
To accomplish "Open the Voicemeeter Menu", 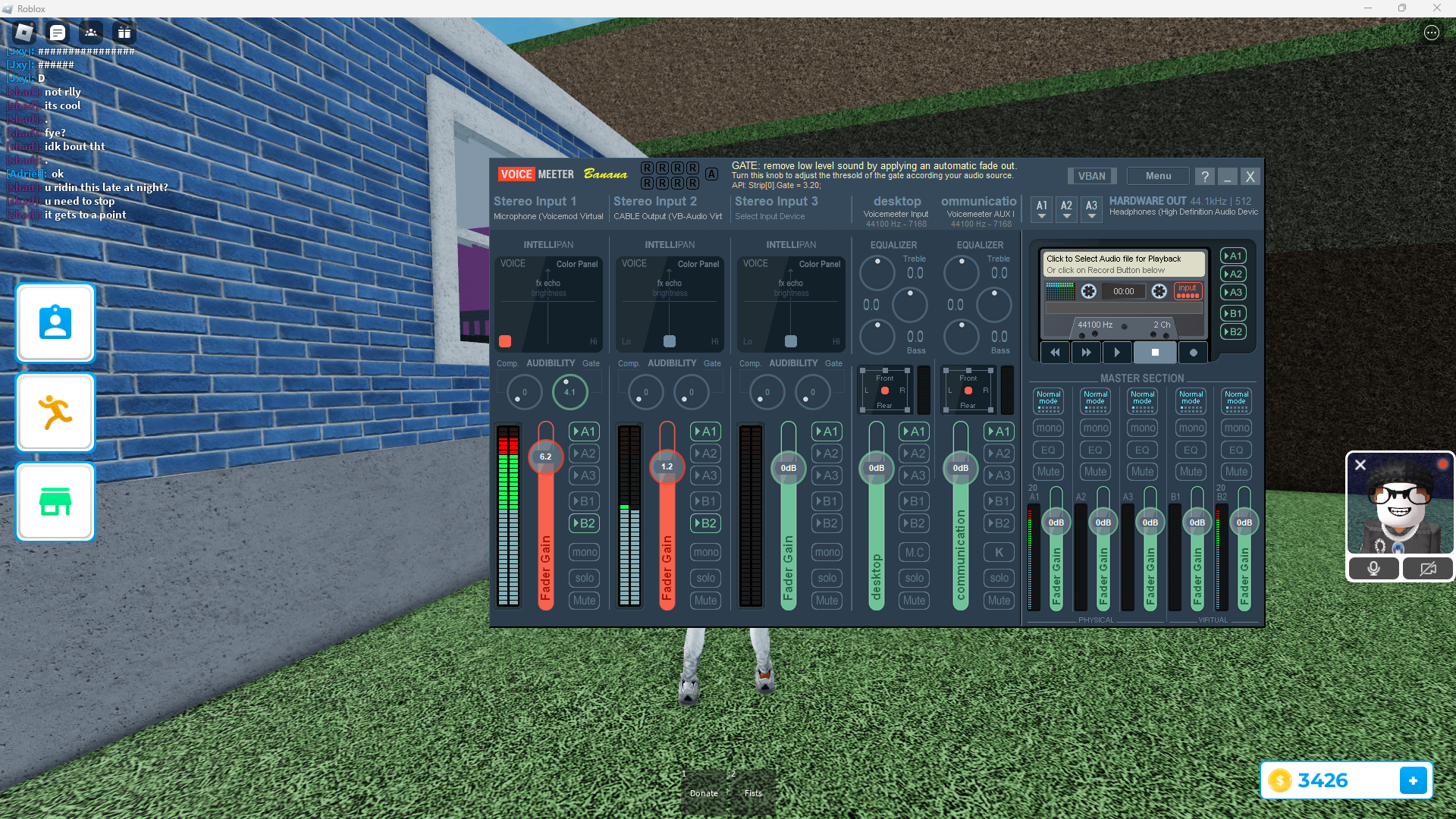I will click(x=1158, y=176).
